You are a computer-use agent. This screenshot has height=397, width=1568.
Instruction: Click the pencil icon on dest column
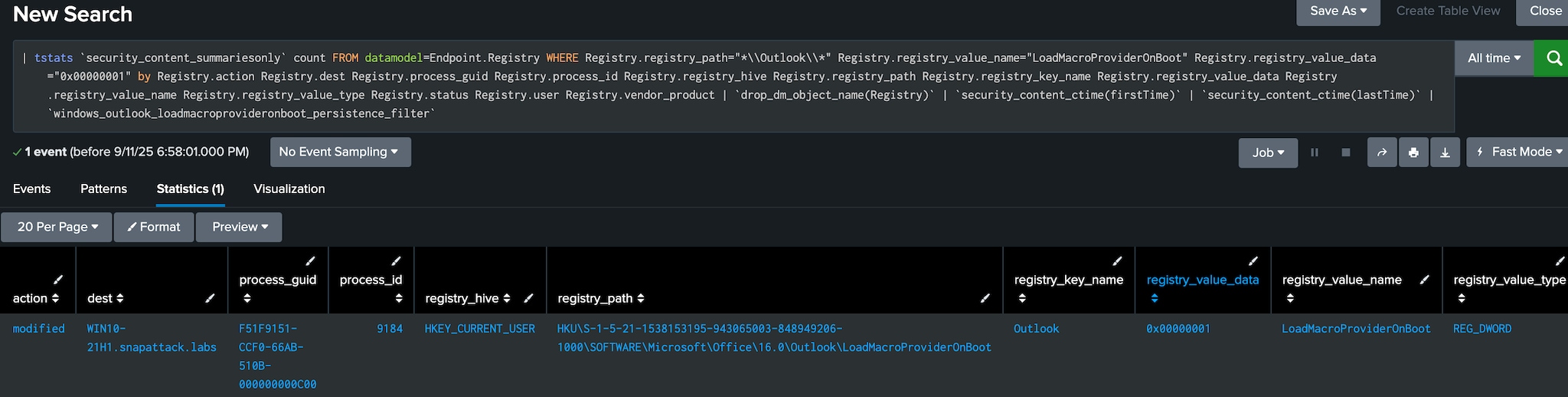[210, 298]
